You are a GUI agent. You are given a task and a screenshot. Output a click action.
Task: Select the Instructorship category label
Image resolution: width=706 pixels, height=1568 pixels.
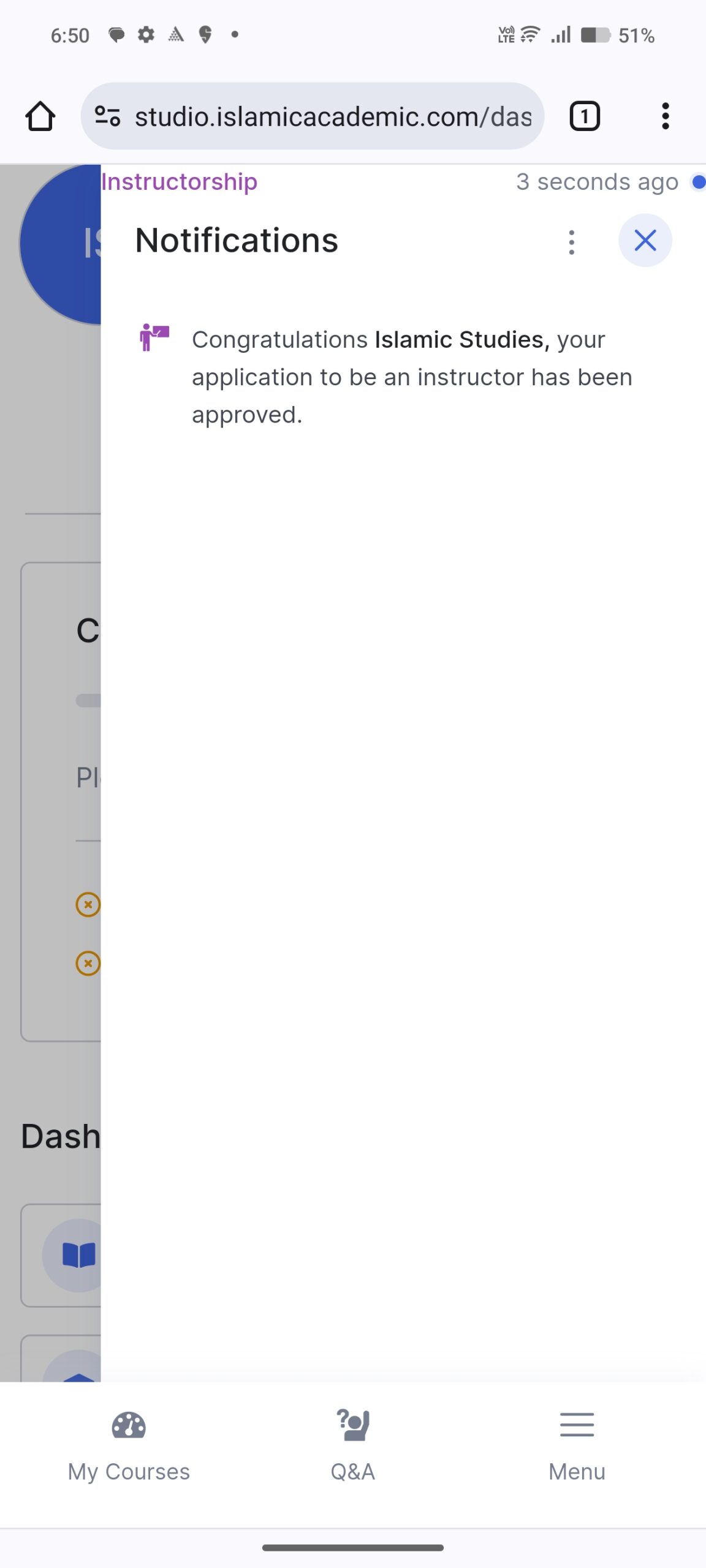tap(180, 182)
